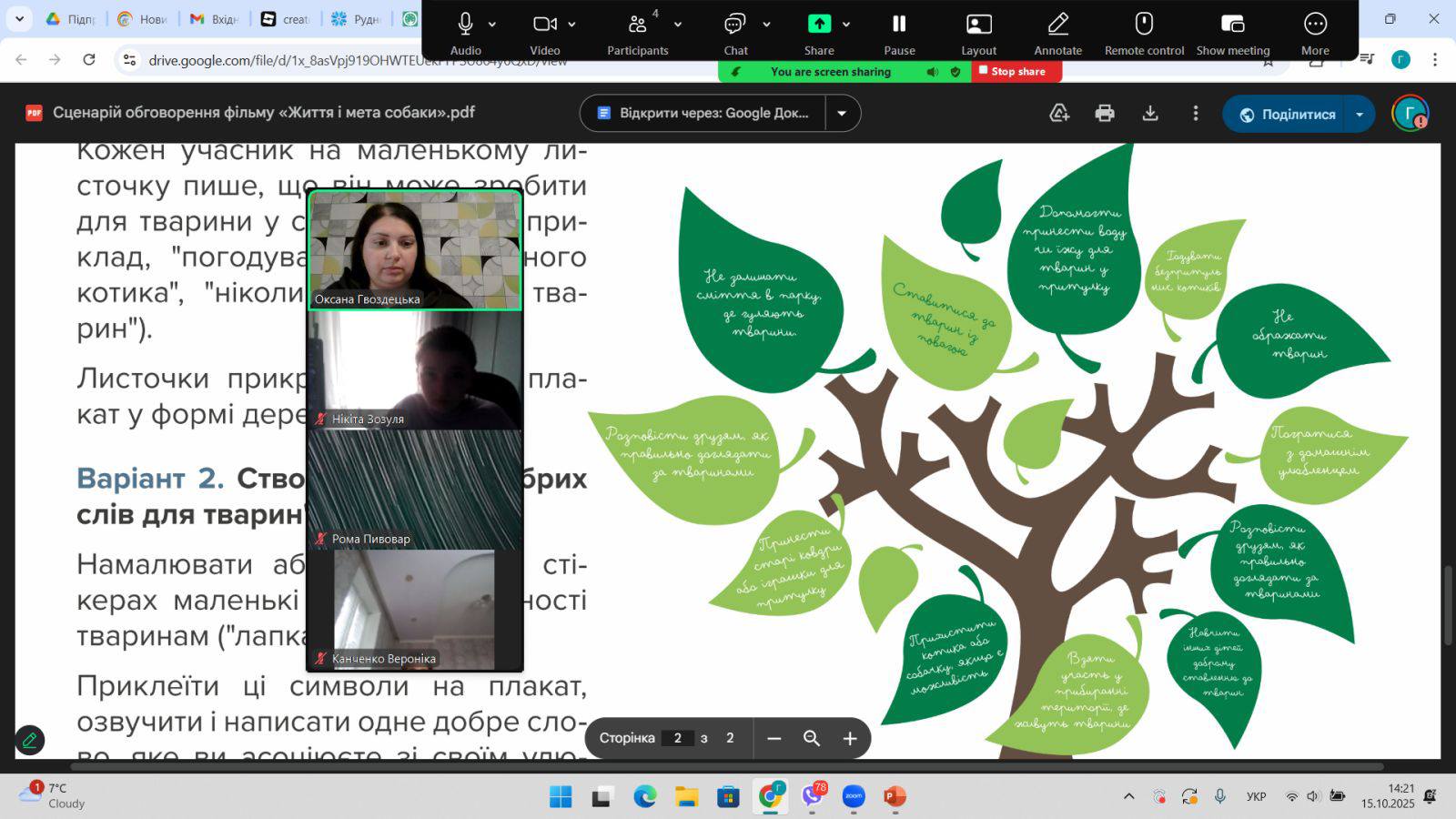Image resolution: width=1456 pixels, height=819 pixels.
Task: Open the dropdown arrow next to Поділитися
Action: [1360, 115]
